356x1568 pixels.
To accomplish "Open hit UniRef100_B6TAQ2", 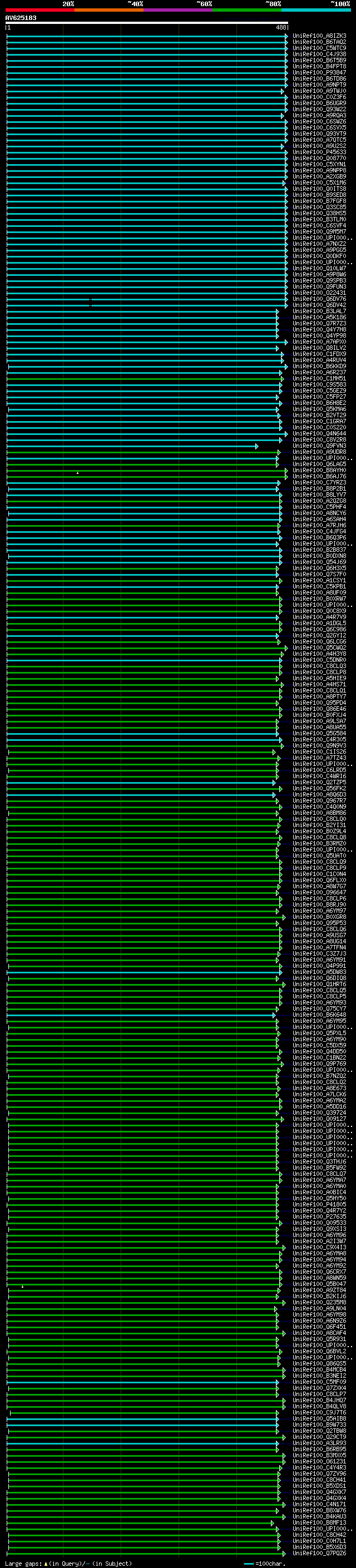I will 319,42.
